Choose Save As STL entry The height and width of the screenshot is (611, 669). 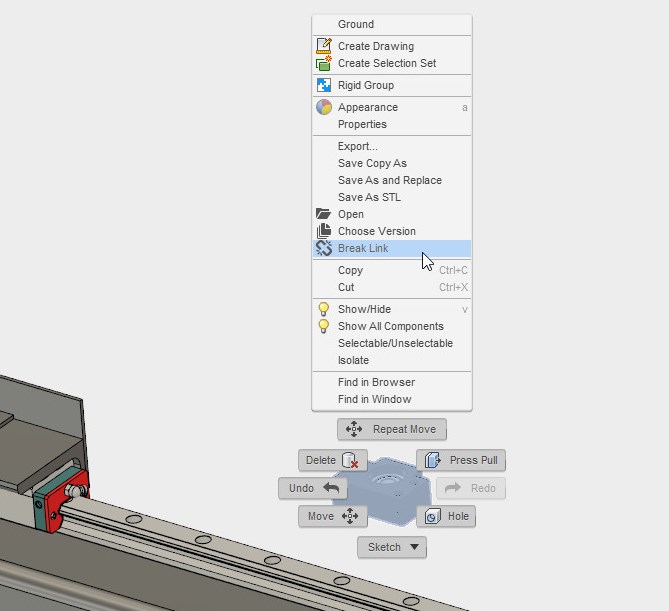click(x=392, y=198)
